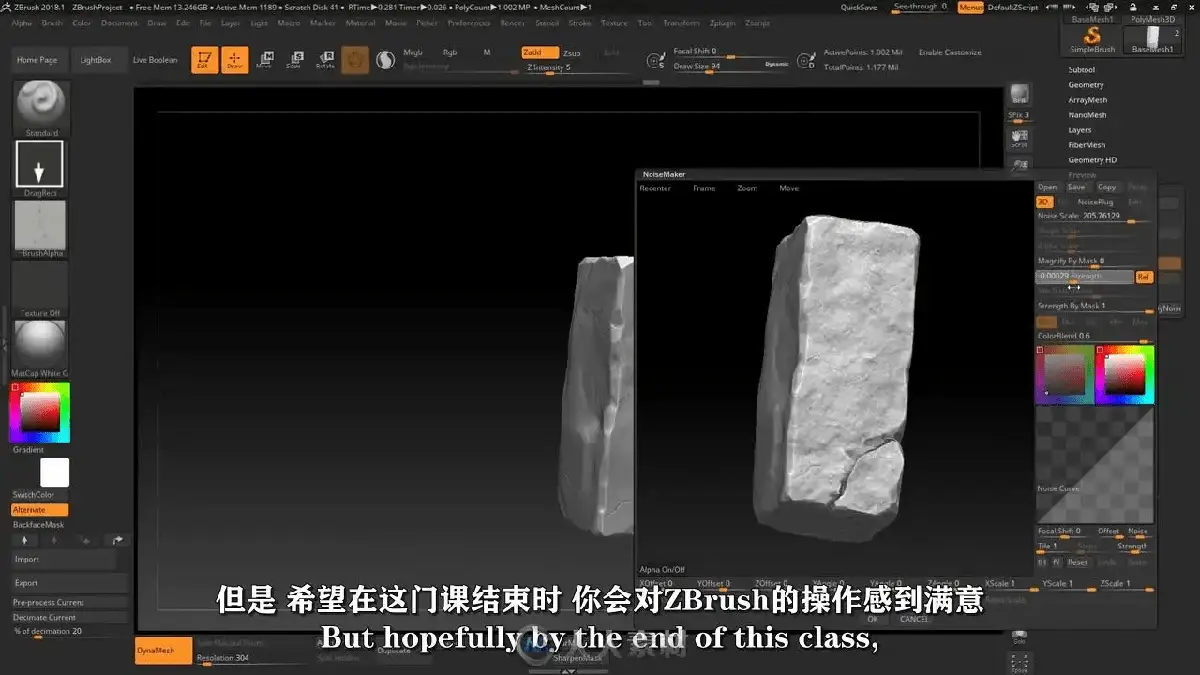This screenshot has width=1200, height=675.
Task: Click Save in NoiseMaker
Action: coord(1076,187)
